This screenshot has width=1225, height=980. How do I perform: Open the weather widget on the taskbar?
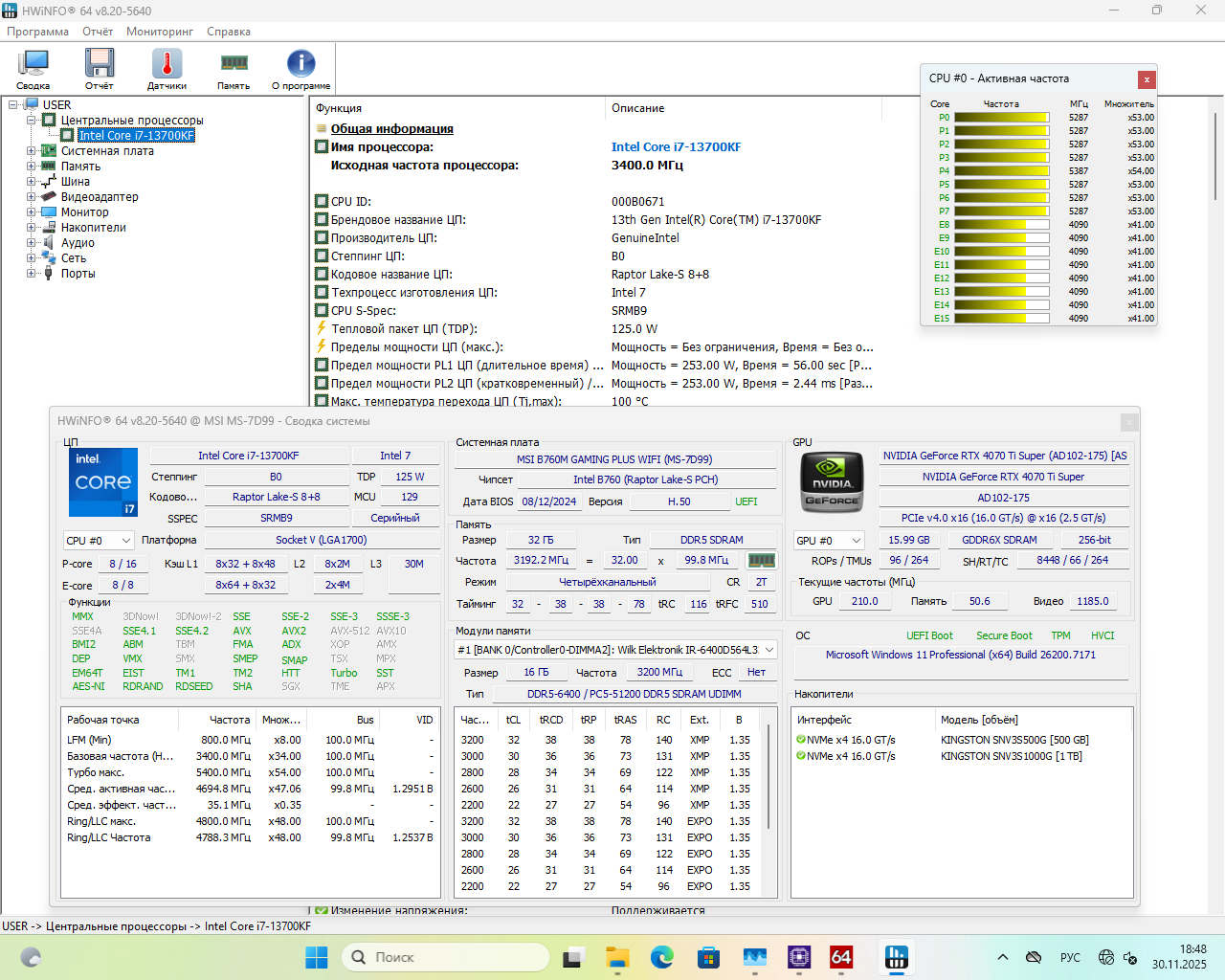click(31, 957)
